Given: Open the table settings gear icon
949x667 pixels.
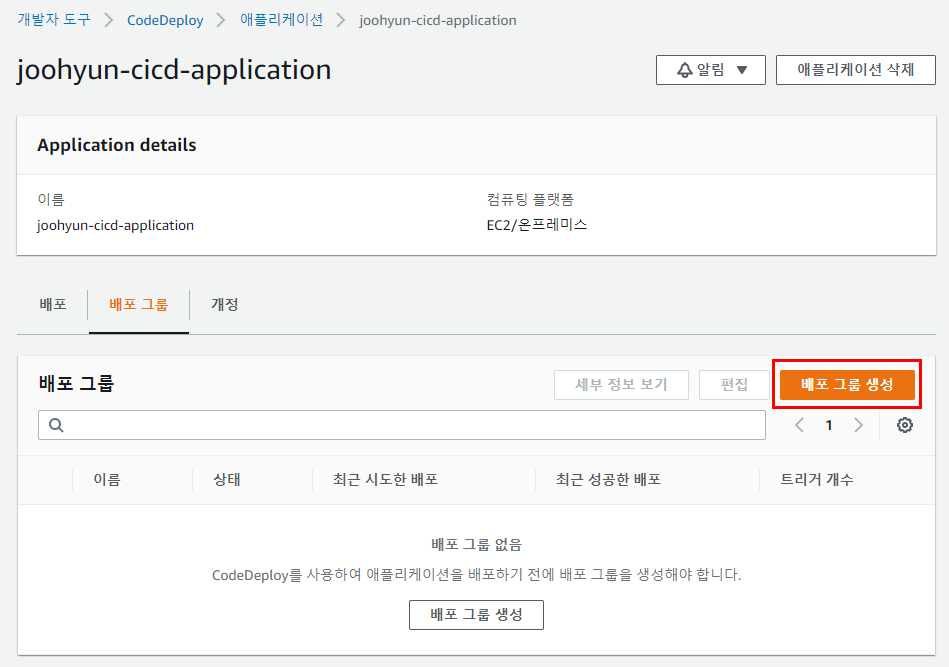Looking at the screenshot, I should pos(904,425).
